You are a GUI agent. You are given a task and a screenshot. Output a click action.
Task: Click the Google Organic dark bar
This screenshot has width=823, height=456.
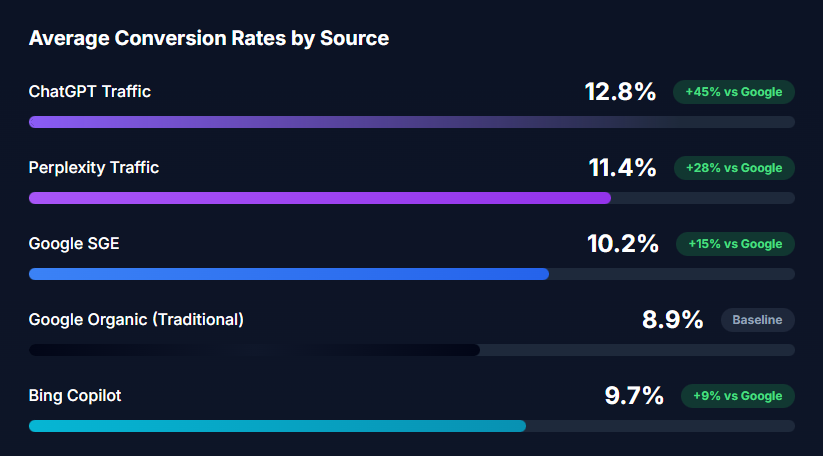pos(254,350)
